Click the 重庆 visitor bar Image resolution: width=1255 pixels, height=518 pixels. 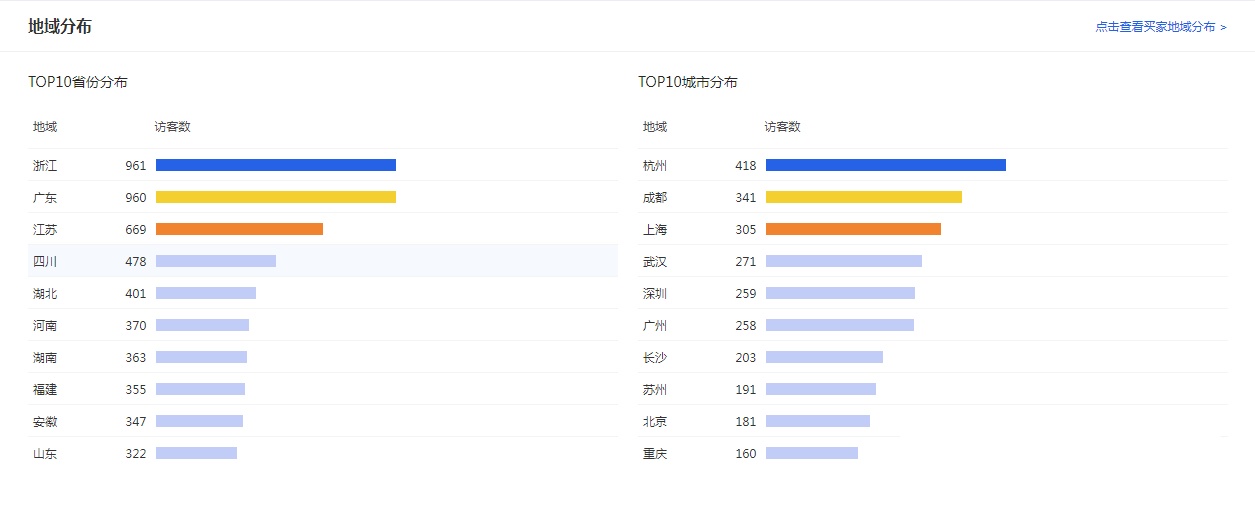click(812, 453)
